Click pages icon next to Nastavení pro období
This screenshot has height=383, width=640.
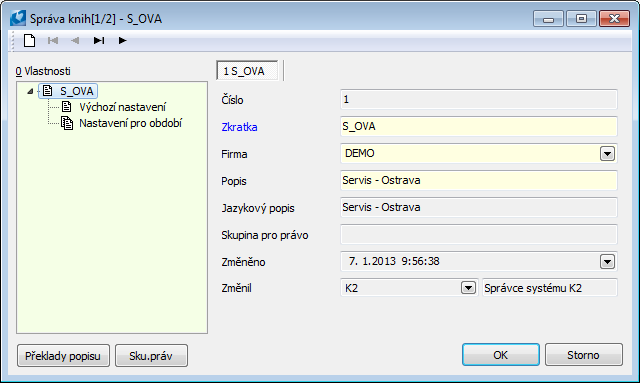(67, 123)
